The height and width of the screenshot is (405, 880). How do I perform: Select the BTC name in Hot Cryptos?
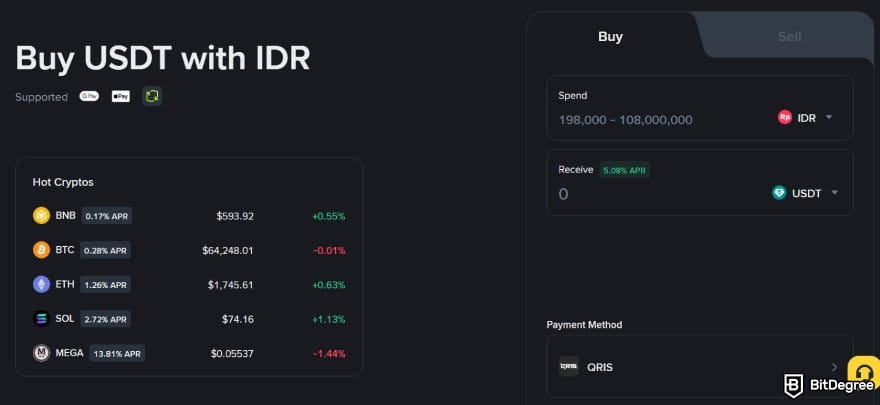pos(65,250)
